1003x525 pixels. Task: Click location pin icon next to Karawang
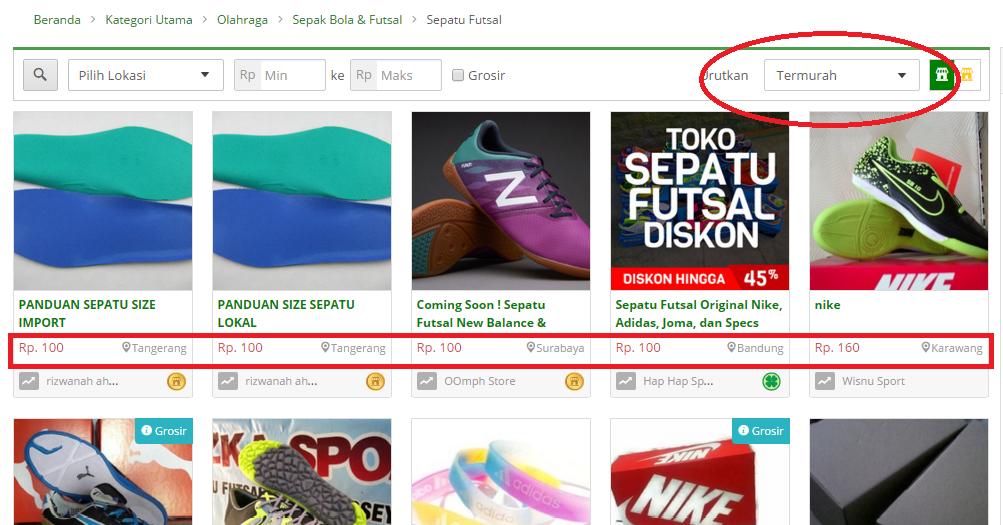click(x=926, y=347)
